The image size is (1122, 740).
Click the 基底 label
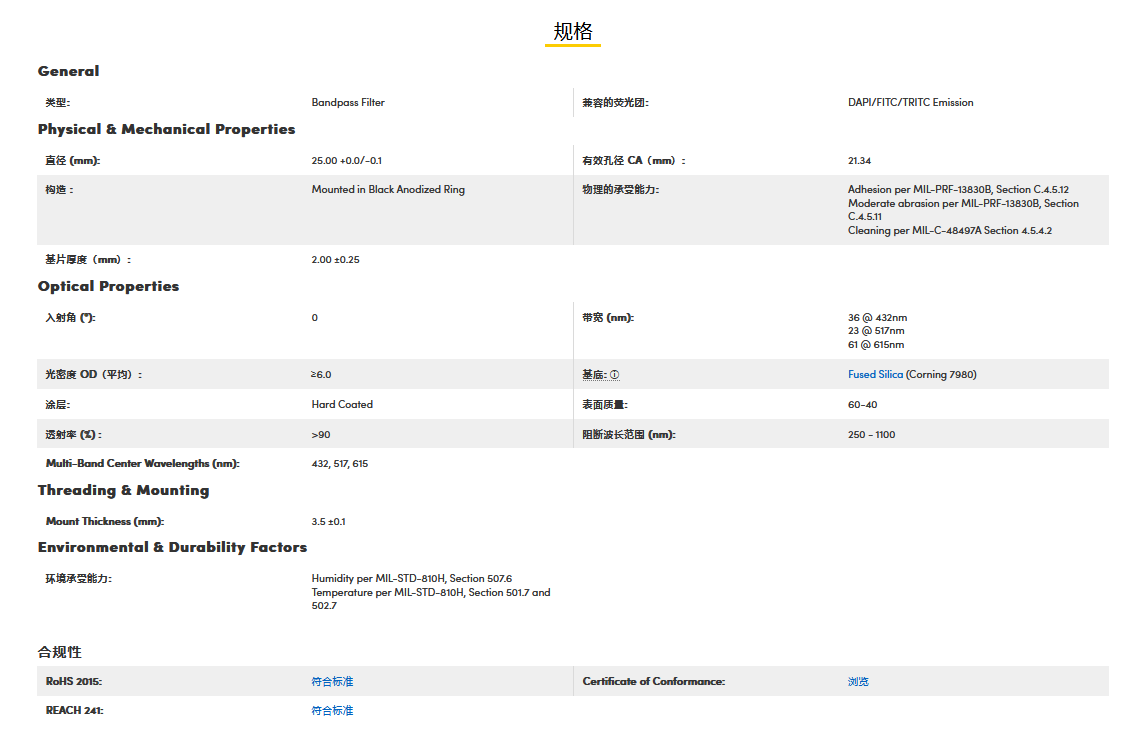click(595, 375)
